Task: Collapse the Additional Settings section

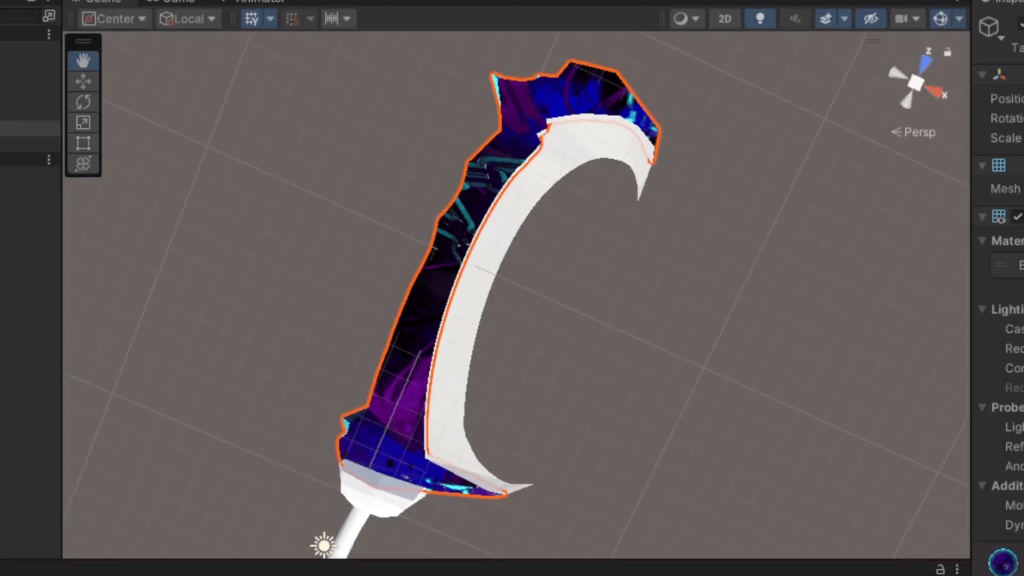Action: [x=982, y=486]
